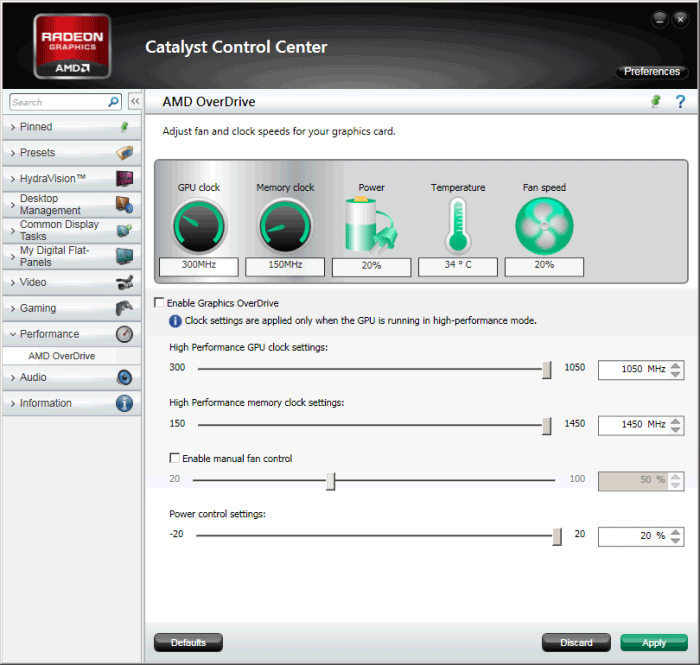Screen dimensions: 700x665
Task: Click the Common Display Tasks icon
Action: tap(125, 230)
